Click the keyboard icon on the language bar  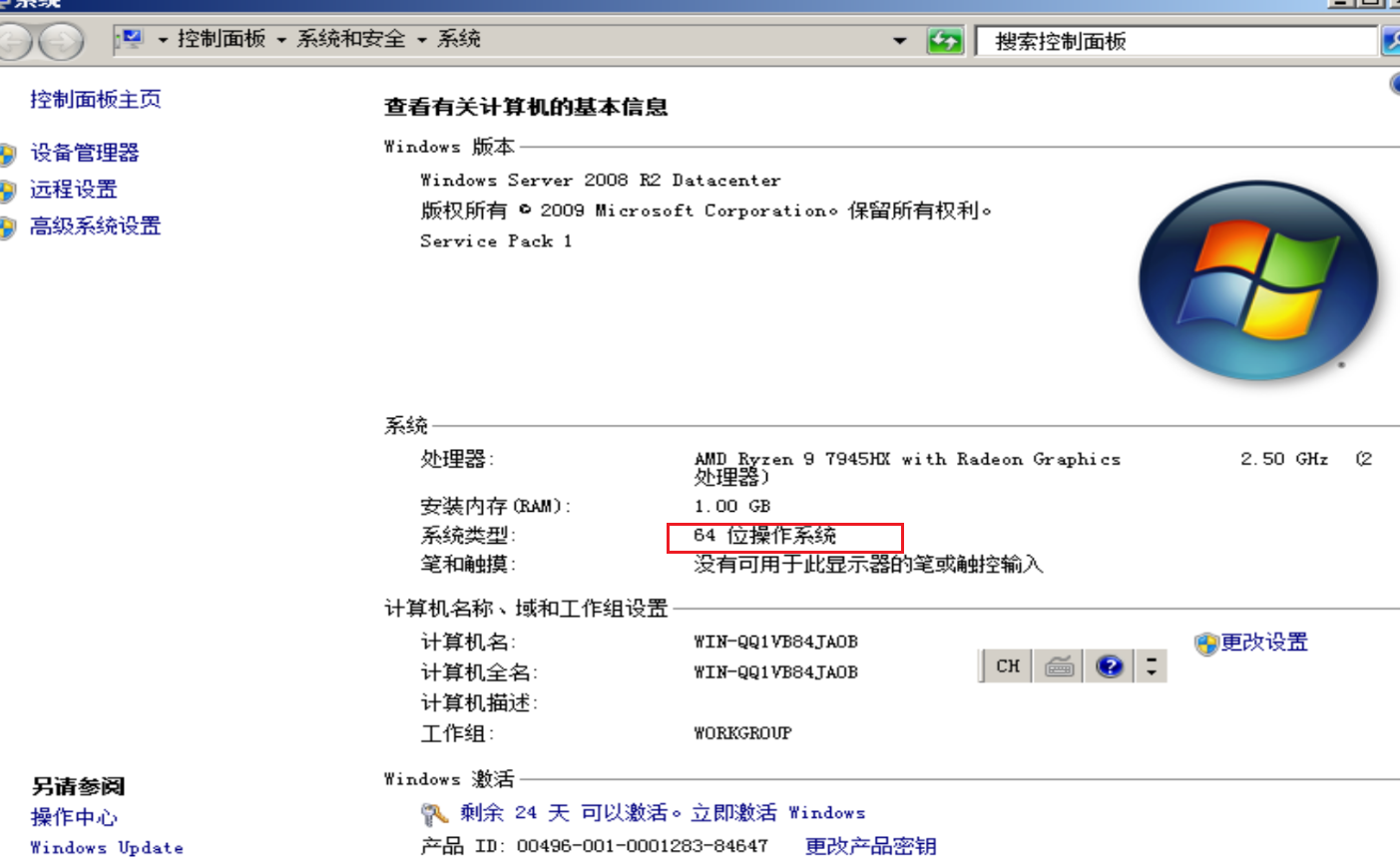tap(1057, 665)
